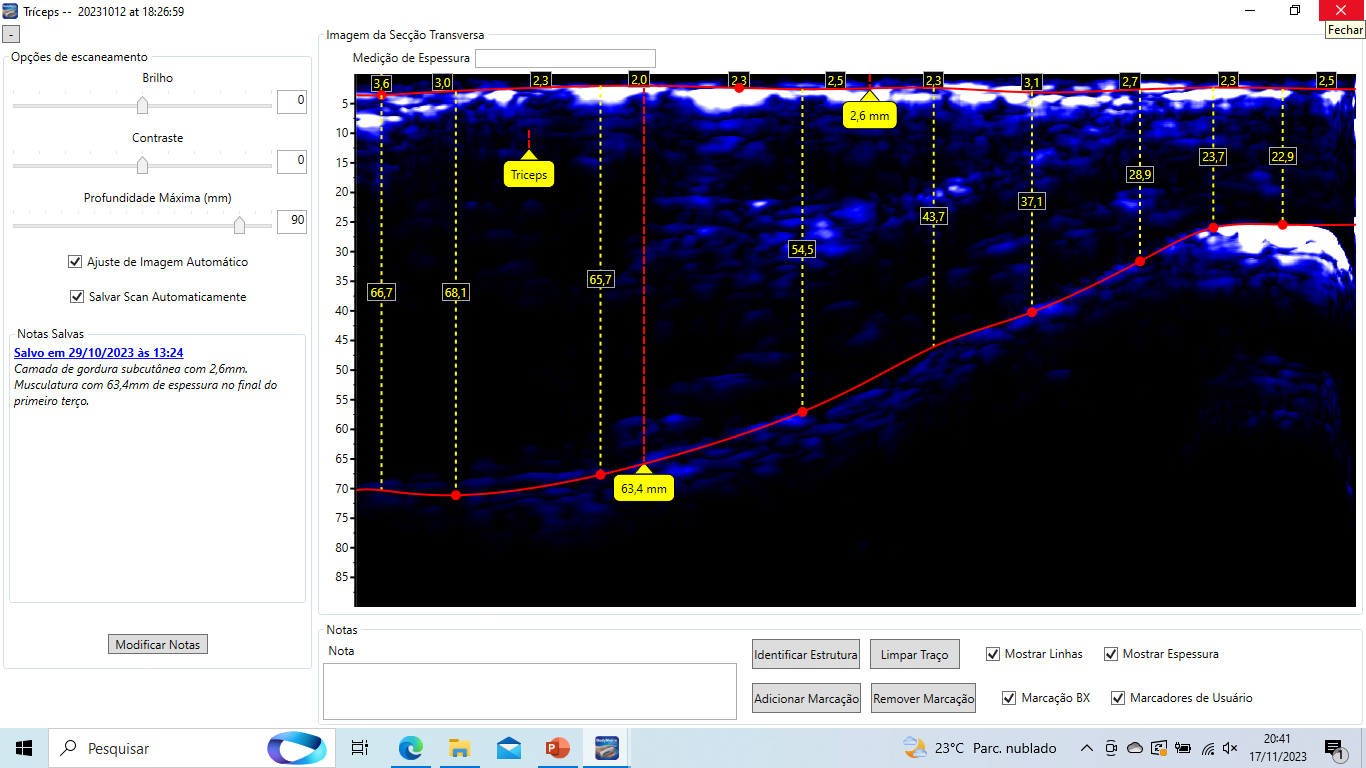Click the Identificar Estrutura button

point(805,655)
